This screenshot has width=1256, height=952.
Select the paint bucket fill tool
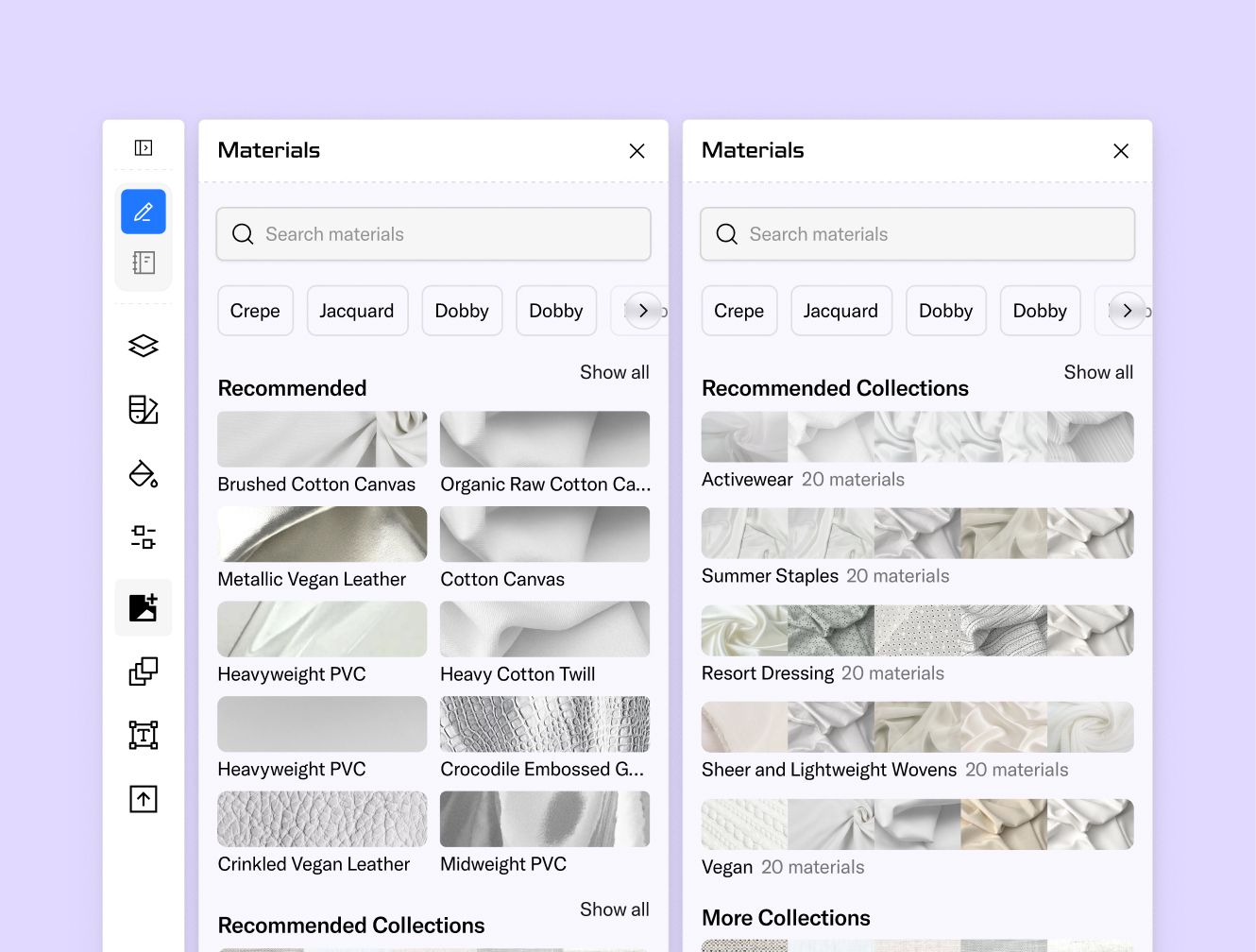tap(144, 473)
